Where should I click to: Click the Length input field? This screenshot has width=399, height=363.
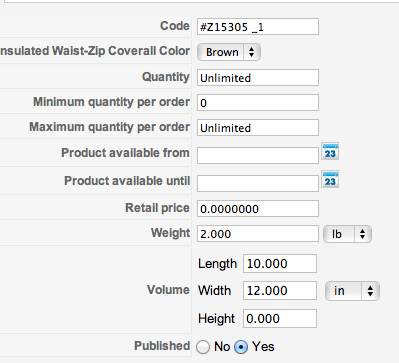coord(280,264)
